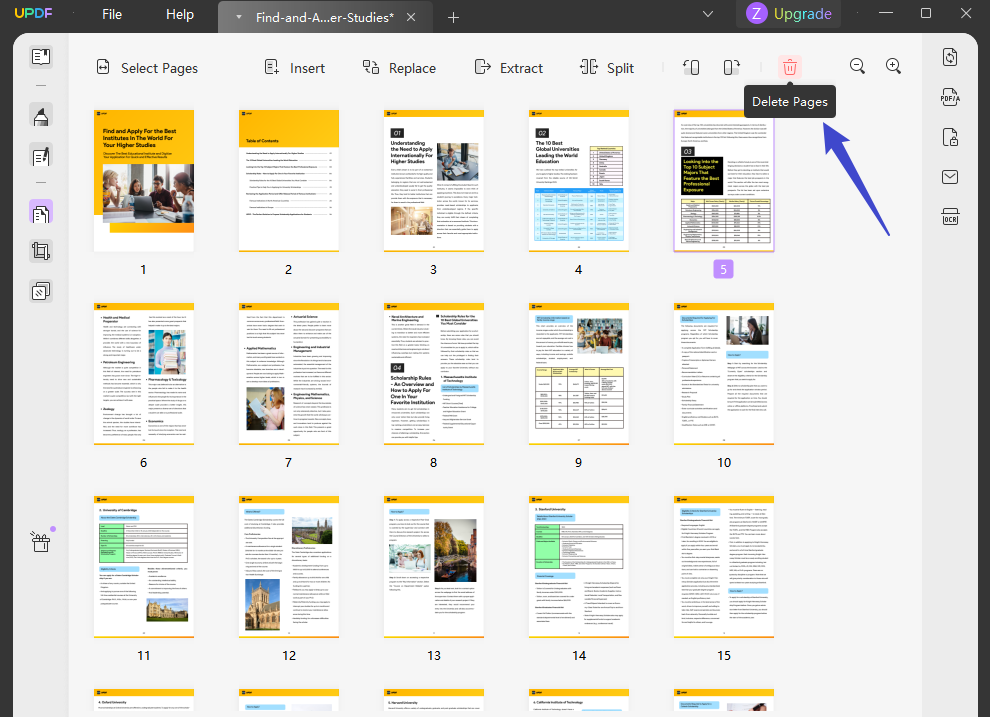Click Extract in the toolbar
990x717 pixels.
508,67
